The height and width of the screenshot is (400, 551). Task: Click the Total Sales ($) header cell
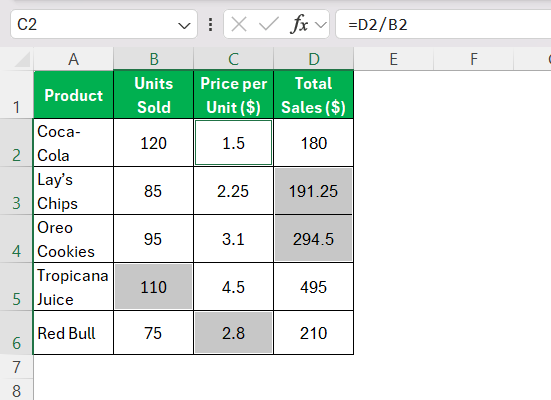tap(314, 95)
